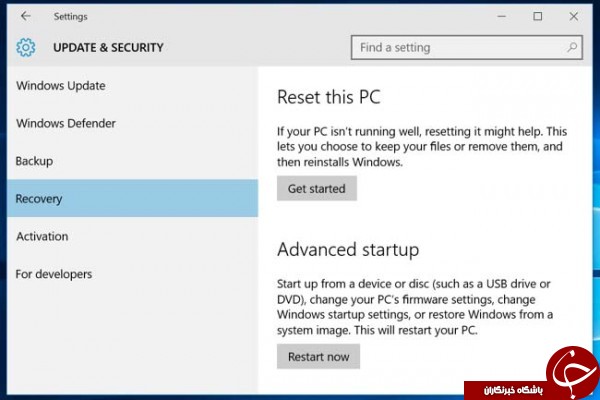Open the Windows Defender section
Image resolution: width=600 pixels, height=400 pixels.
coord(132,123)
